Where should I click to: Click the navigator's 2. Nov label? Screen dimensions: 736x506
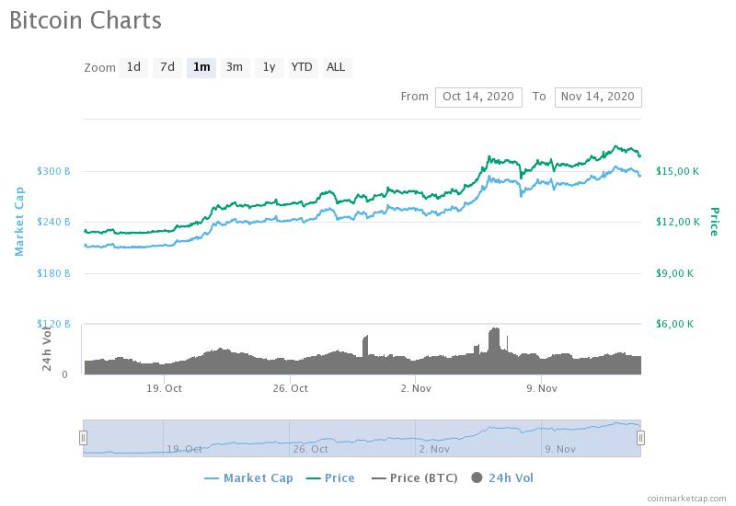[434, 449]
